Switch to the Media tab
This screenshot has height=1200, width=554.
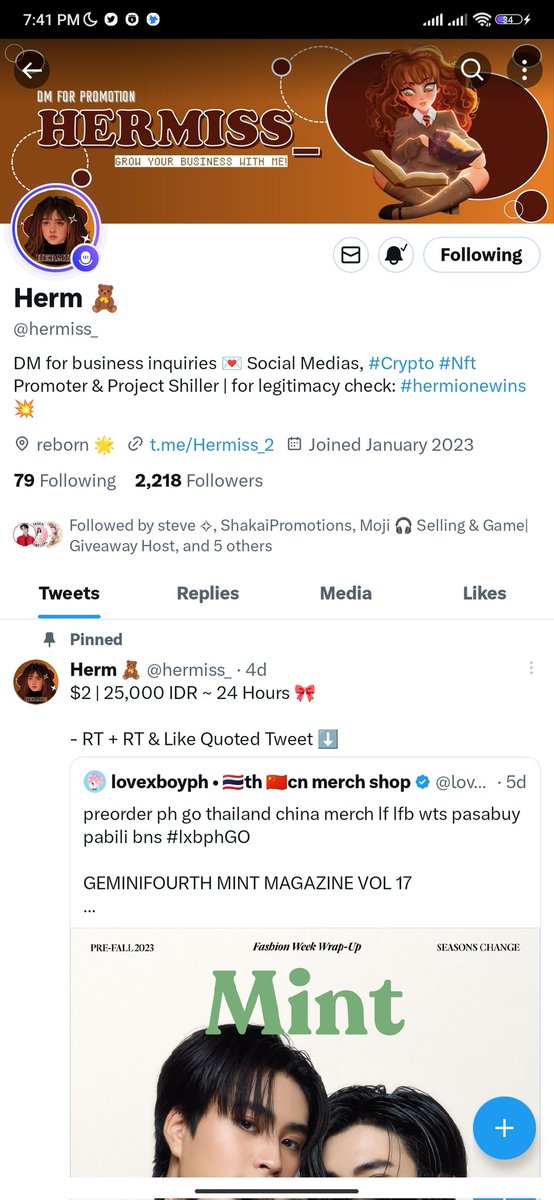pos(346,593)
